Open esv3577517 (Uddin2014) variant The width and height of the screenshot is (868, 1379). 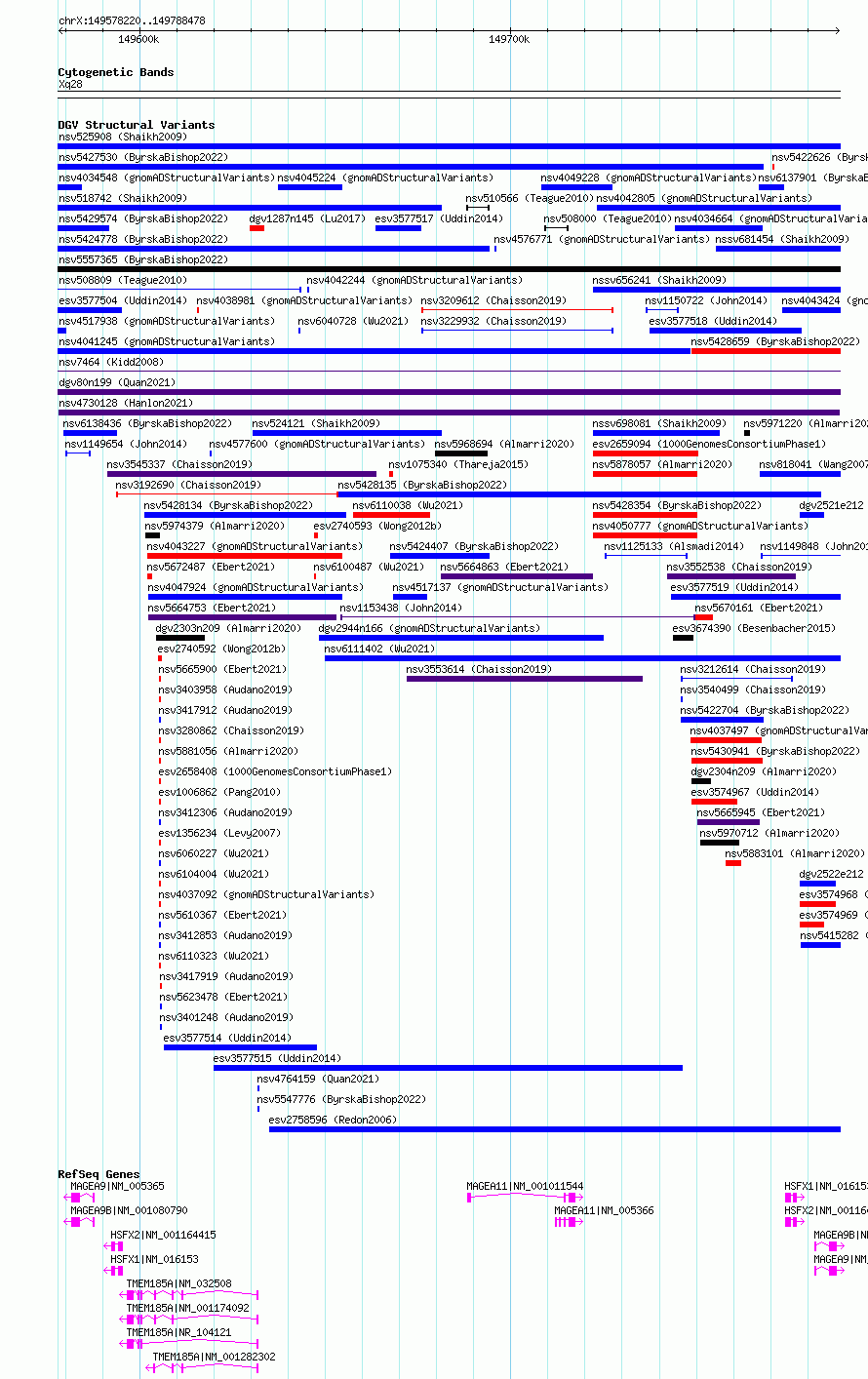click(439, 218)
